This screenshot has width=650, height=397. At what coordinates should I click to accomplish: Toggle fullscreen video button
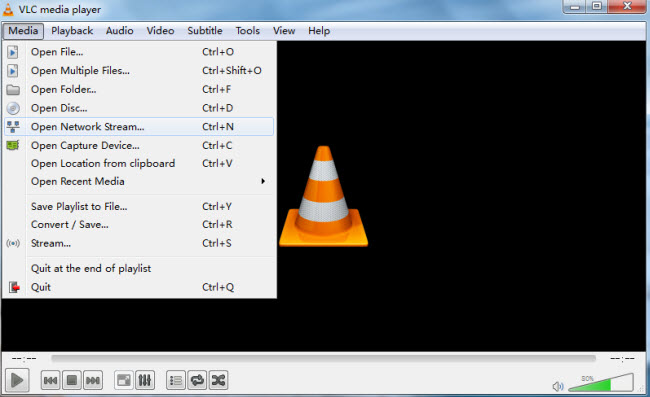click(x=124, y=380)
